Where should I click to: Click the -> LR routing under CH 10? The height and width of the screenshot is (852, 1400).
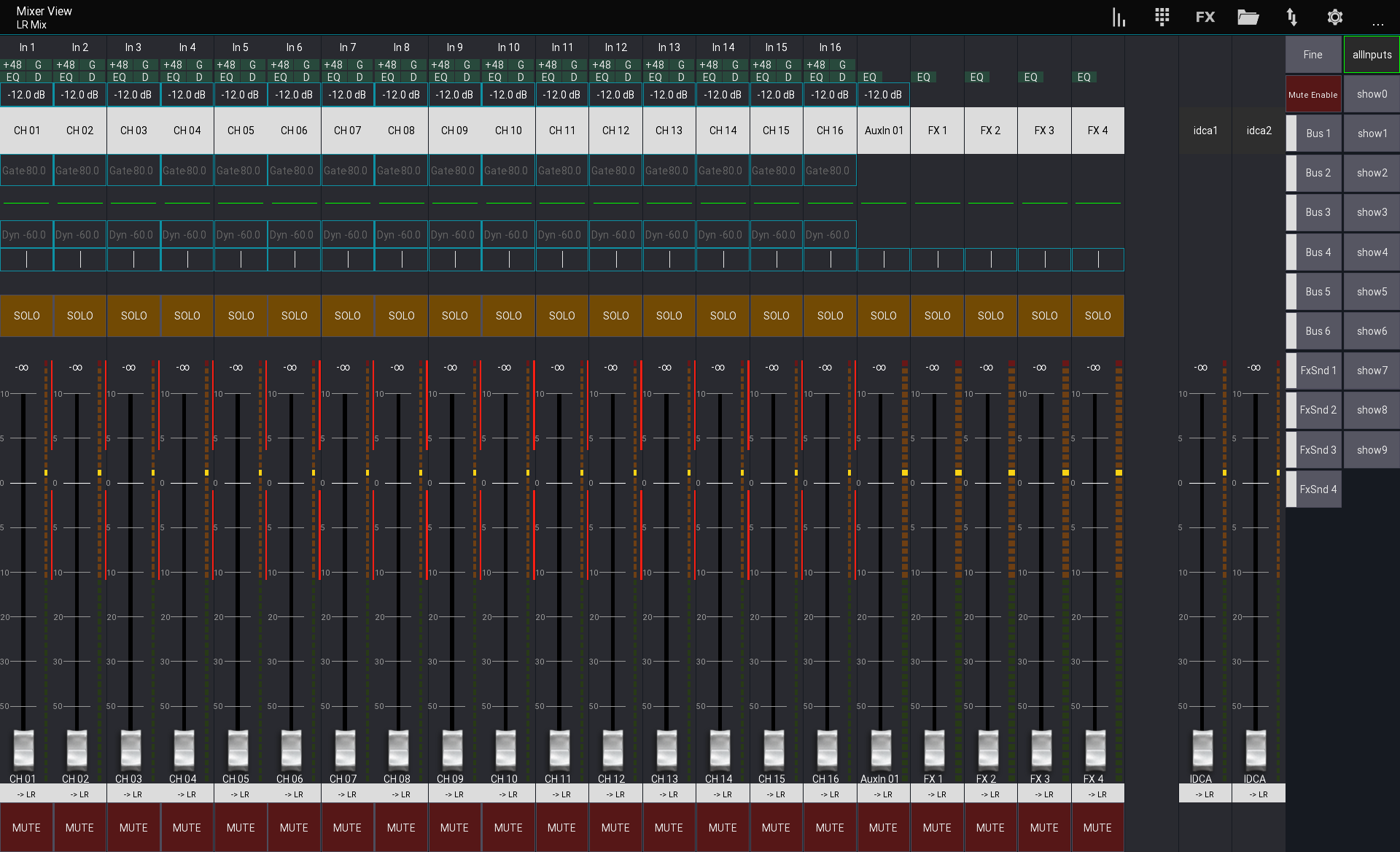pyautogui.click(x=508, y=794)
